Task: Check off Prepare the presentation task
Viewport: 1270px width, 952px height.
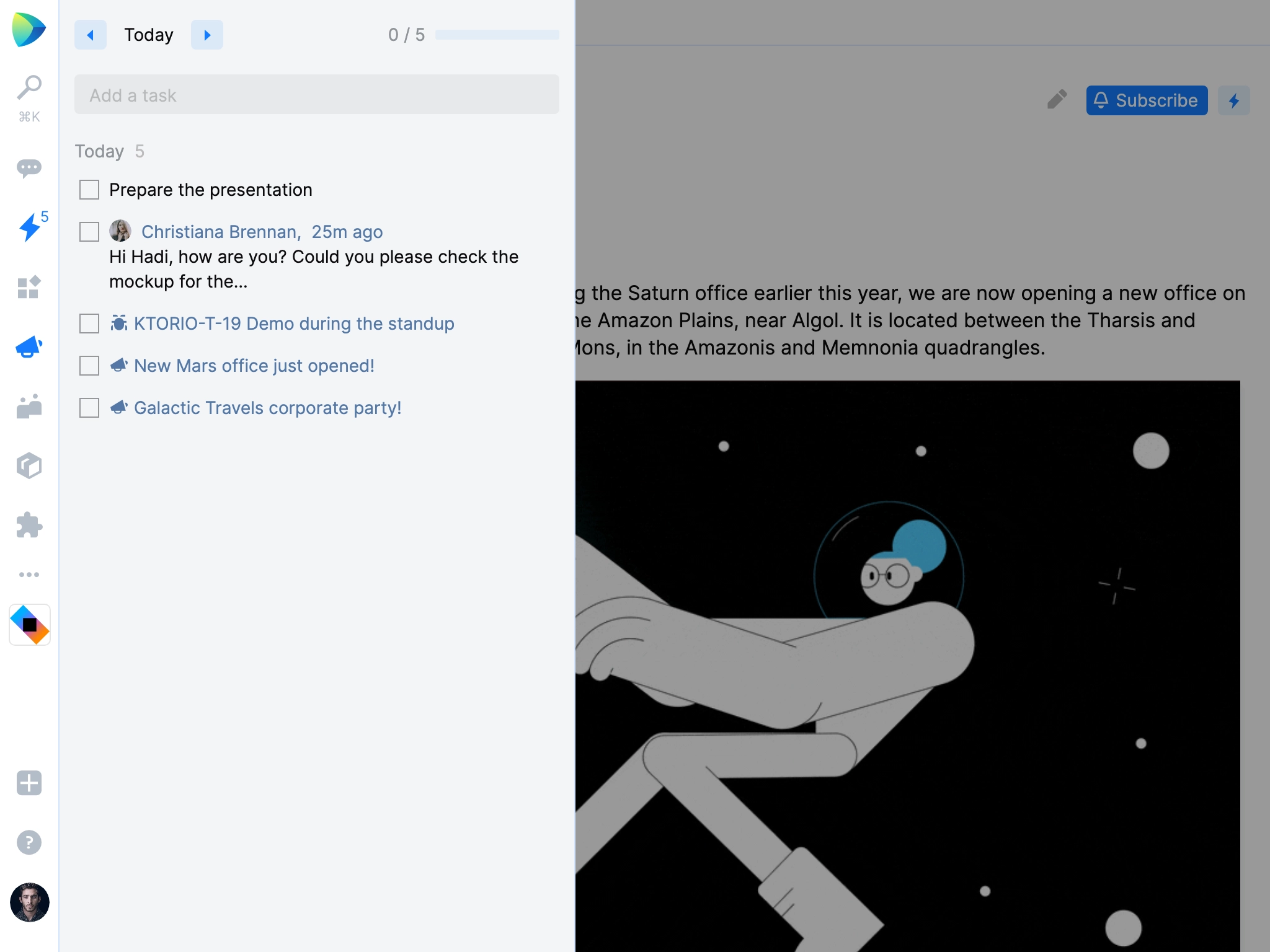Action: [x=89, y=190]
